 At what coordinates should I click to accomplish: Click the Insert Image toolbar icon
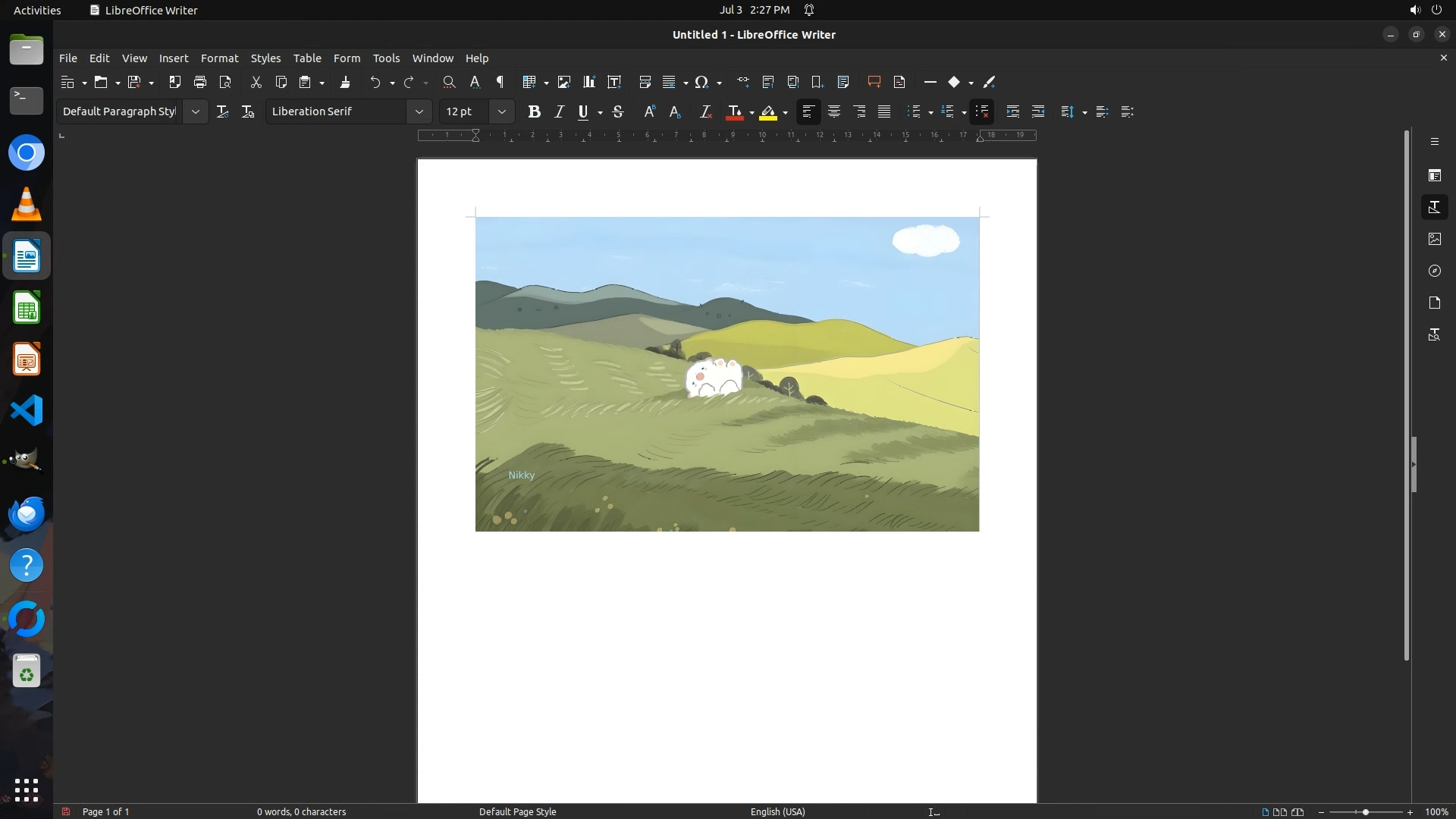(563, 82)
